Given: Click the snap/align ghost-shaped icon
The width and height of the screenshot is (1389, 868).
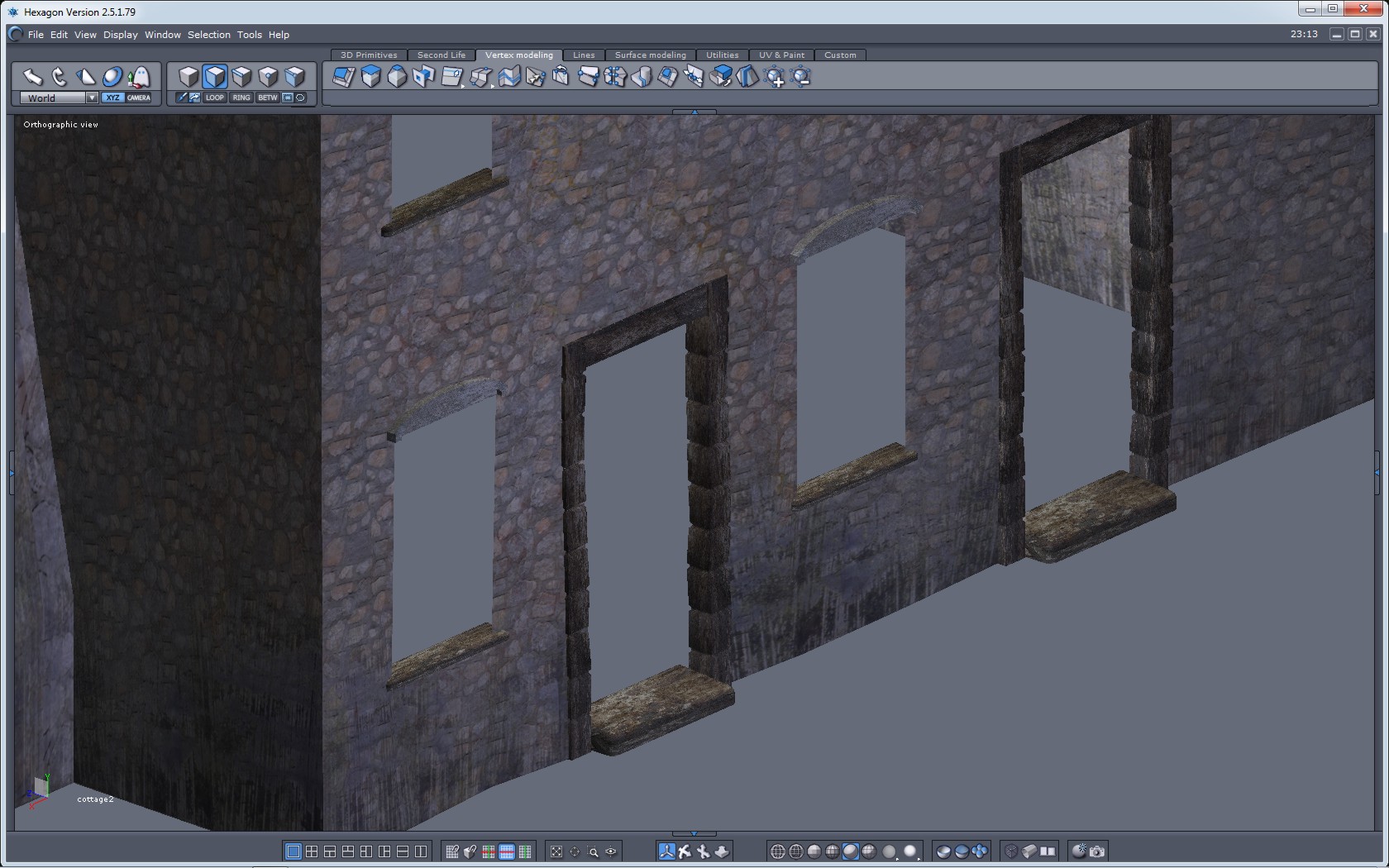Looking at the screenshot, I should coord(139,77).
